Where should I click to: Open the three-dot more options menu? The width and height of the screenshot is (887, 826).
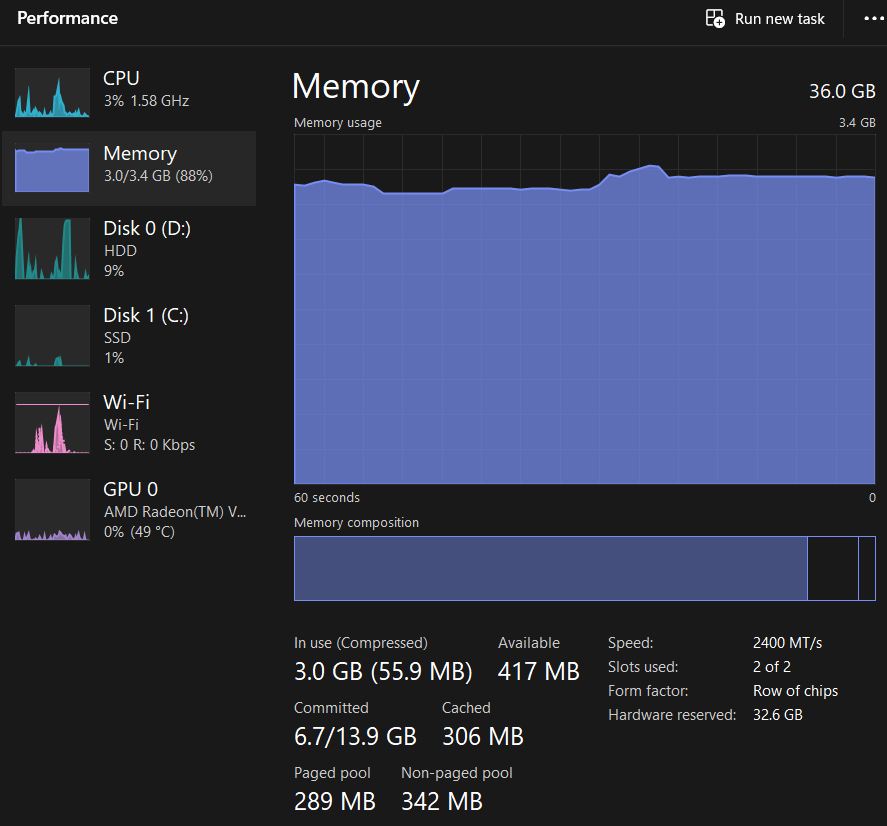[875, 19]
